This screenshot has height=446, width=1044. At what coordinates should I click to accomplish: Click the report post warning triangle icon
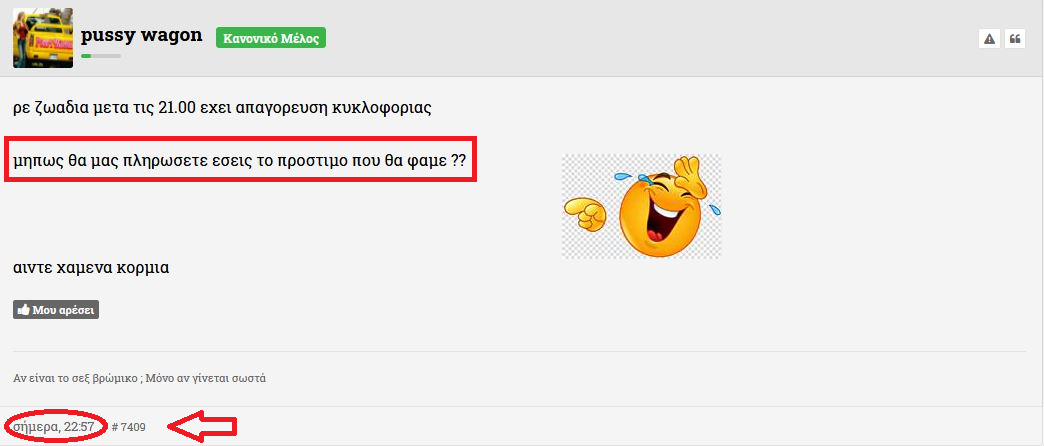(989, 39)
